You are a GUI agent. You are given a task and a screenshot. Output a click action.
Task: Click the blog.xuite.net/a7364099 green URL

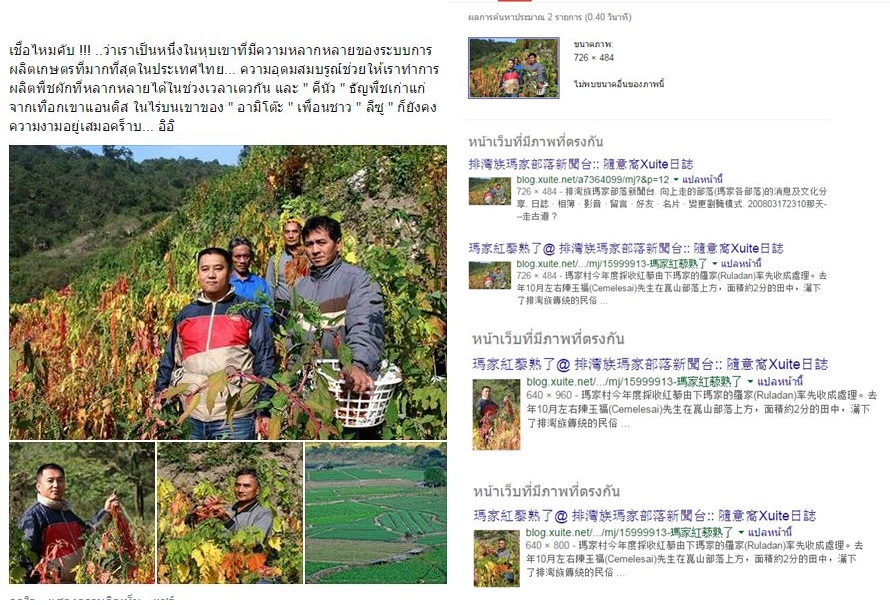[x=593, y=180]
